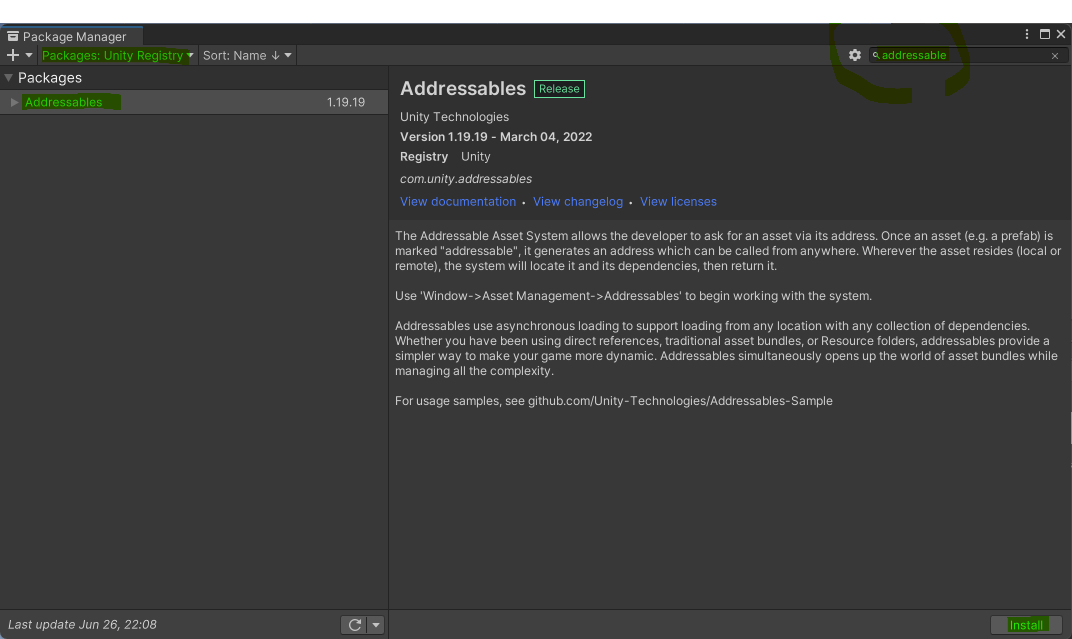The width and height of the screenshot is (1072, 639).
Task: Open the View licenses link
Action: [678, 202]
